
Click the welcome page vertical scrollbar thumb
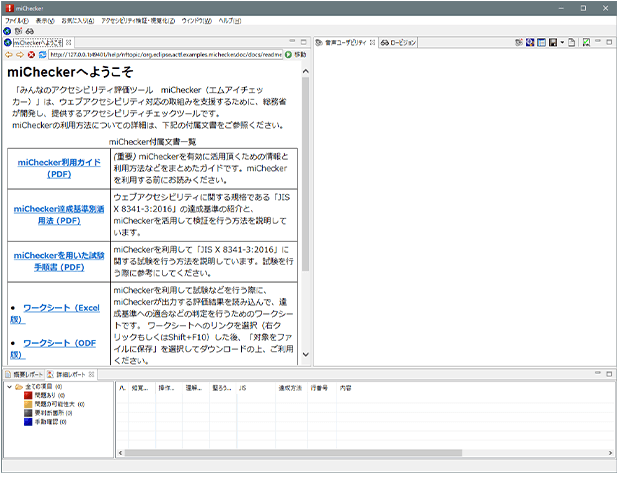[305, 174]
